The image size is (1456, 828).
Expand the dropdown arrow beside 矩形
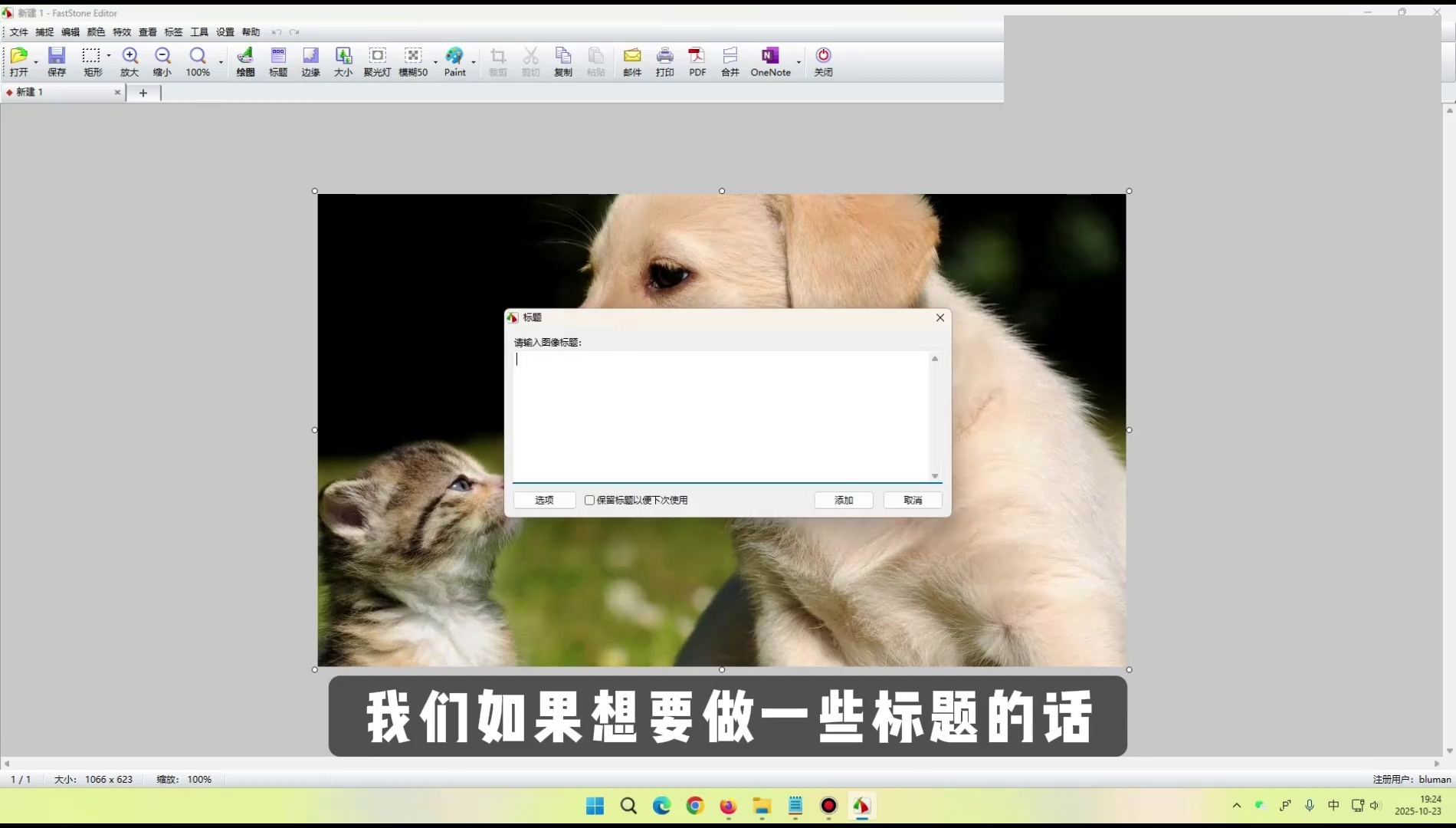tap(109, 56)
